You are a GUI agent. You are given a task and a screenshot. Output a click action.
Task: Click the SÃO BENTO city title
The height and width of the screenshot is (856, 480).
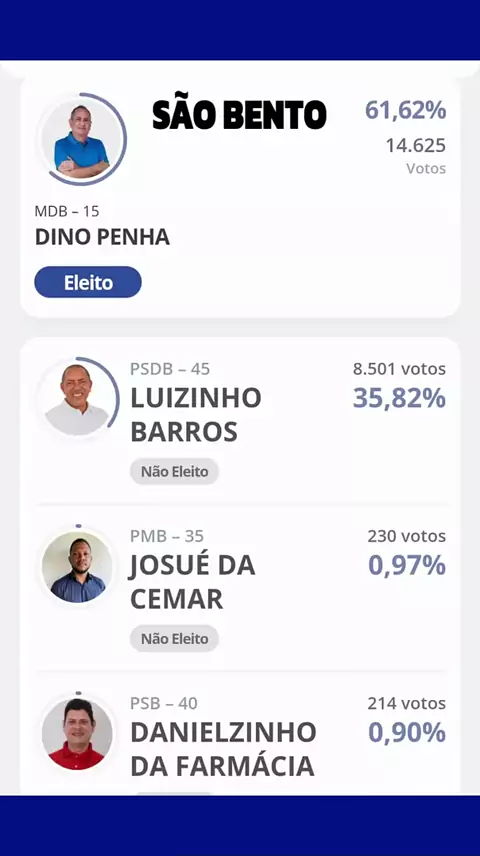(x=239, y=115)
